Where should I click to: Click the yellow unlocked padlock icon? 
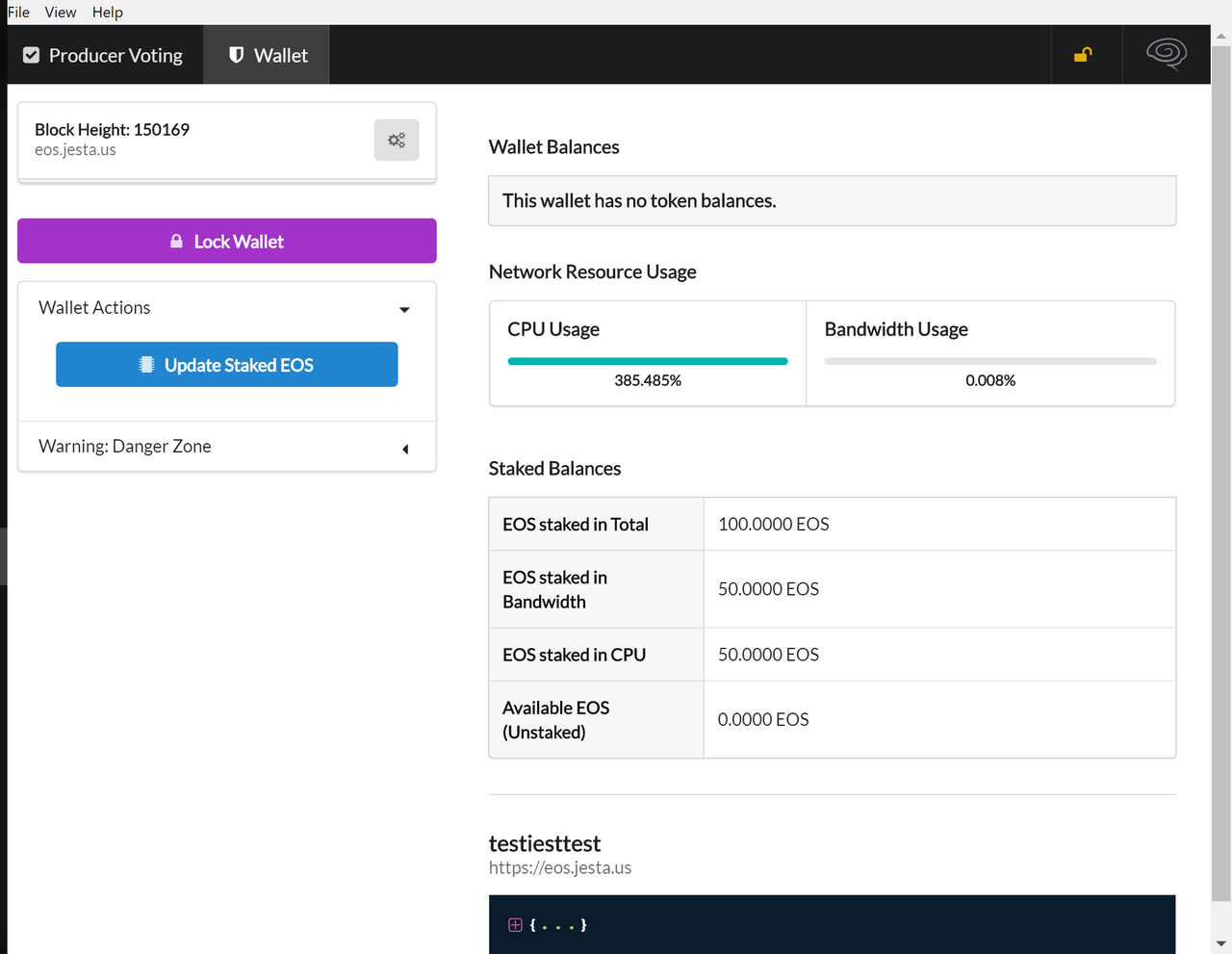pos(1083,55)
